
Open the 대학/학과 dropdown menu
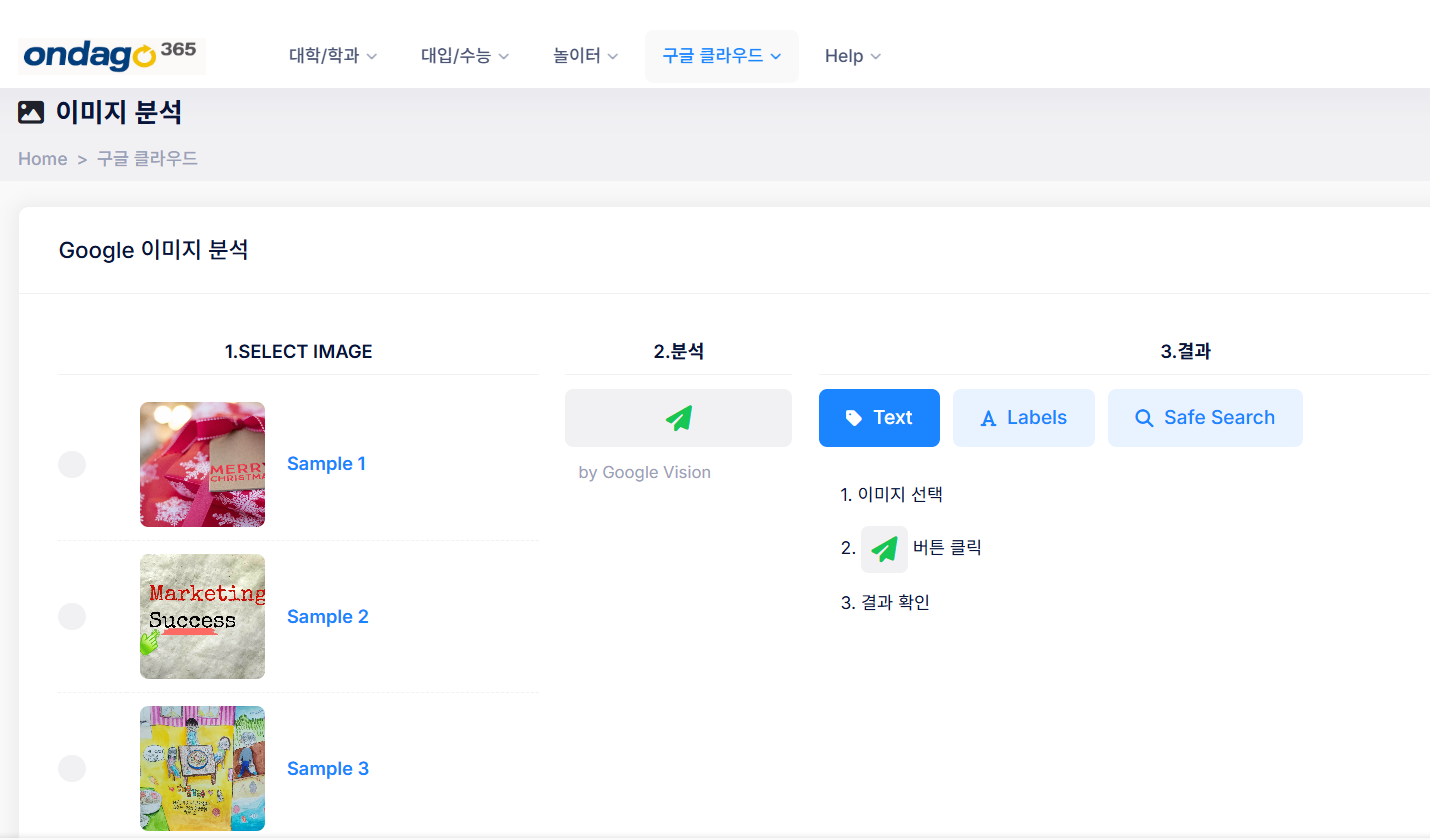(333, 56)
